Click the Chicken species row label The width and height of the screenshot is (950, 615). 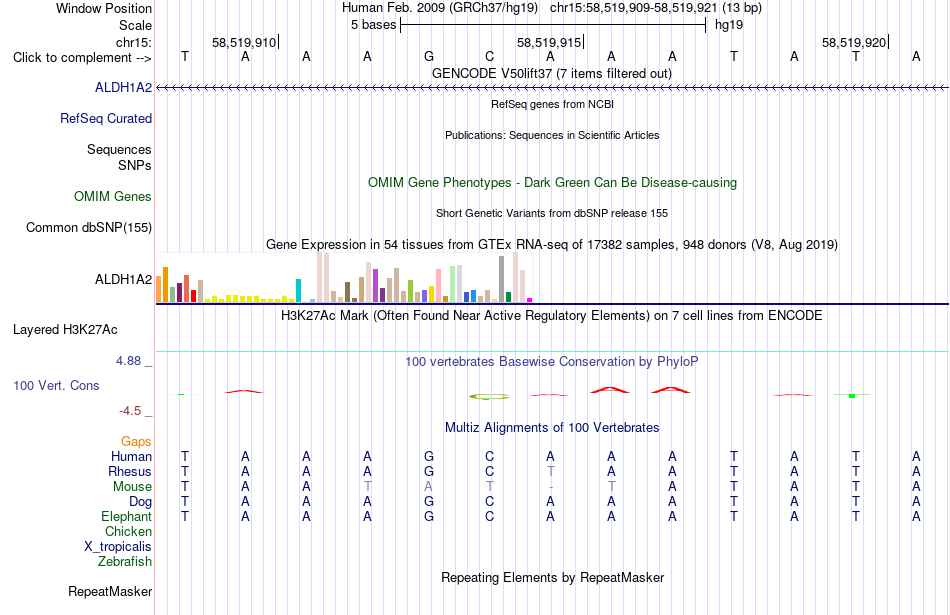[x=128, y=531]
